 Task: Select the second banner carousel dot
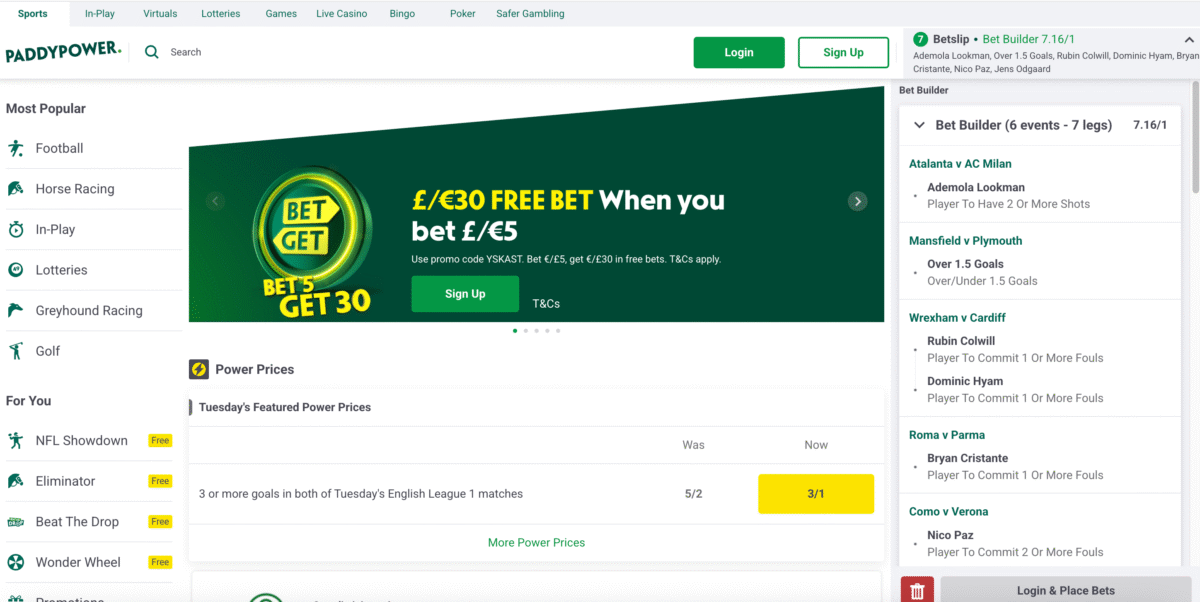click(525, 330)
